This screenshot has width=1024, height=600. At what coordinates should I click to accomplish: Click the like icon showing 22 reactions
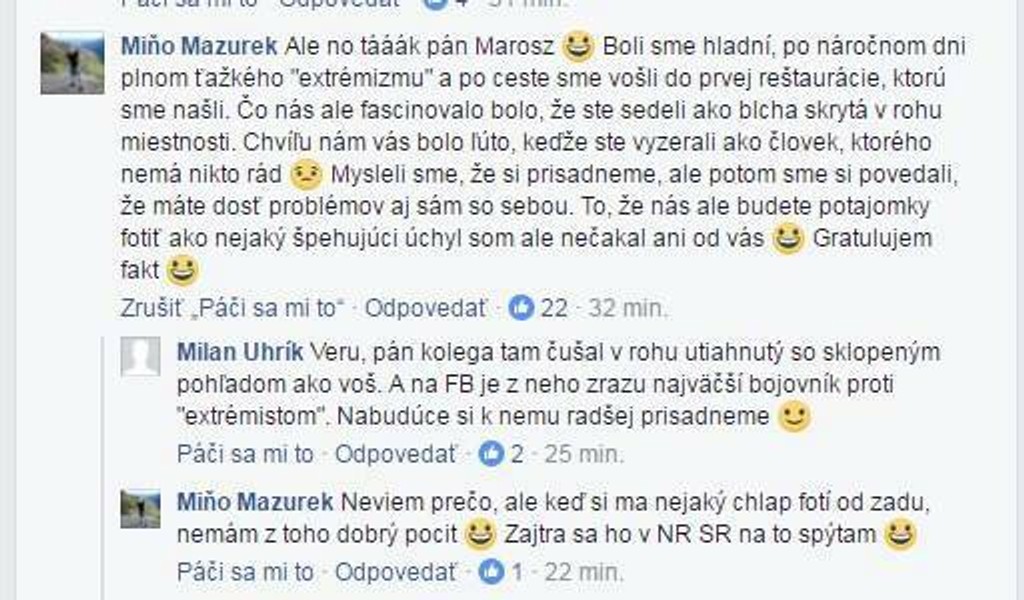(x=521, y=308)
